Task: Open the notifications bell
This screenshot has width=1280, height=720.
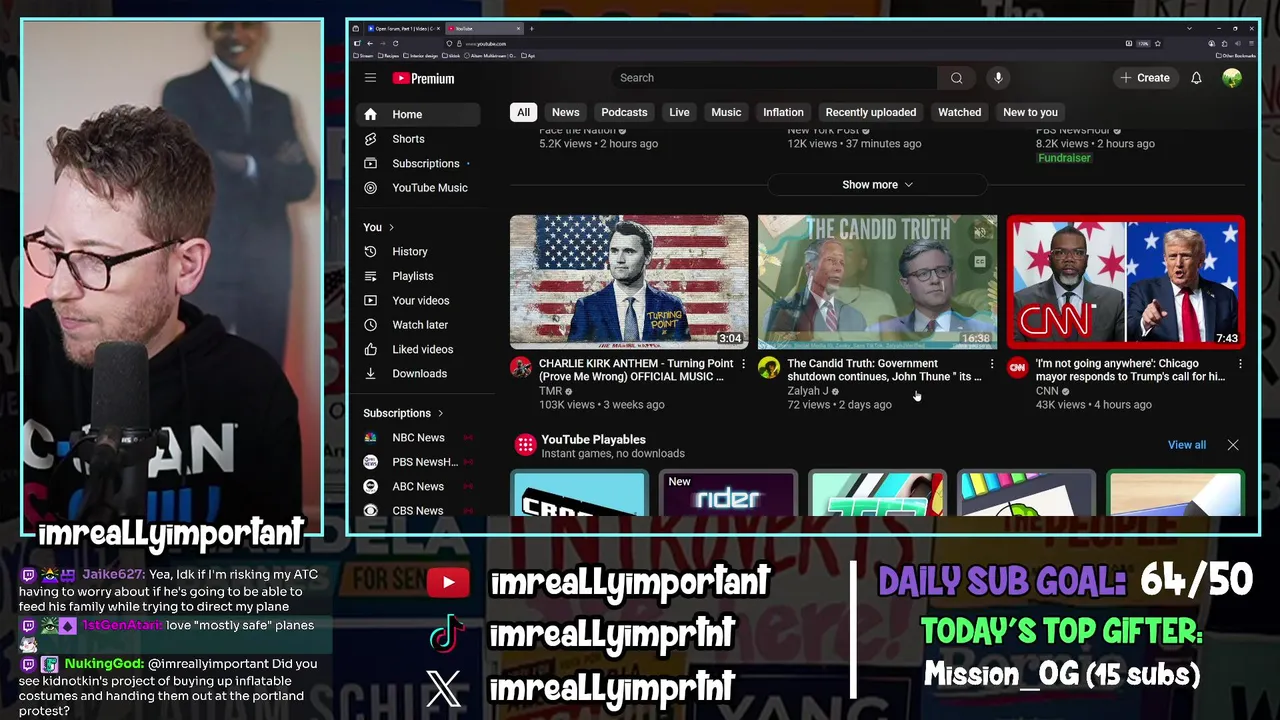Action: (1196, 78)
